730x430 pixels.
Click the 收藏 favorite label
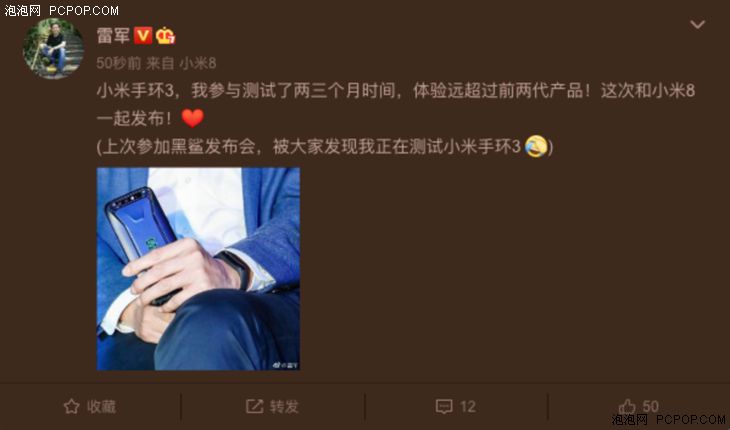pyautogui.click(x=101, y=406)
